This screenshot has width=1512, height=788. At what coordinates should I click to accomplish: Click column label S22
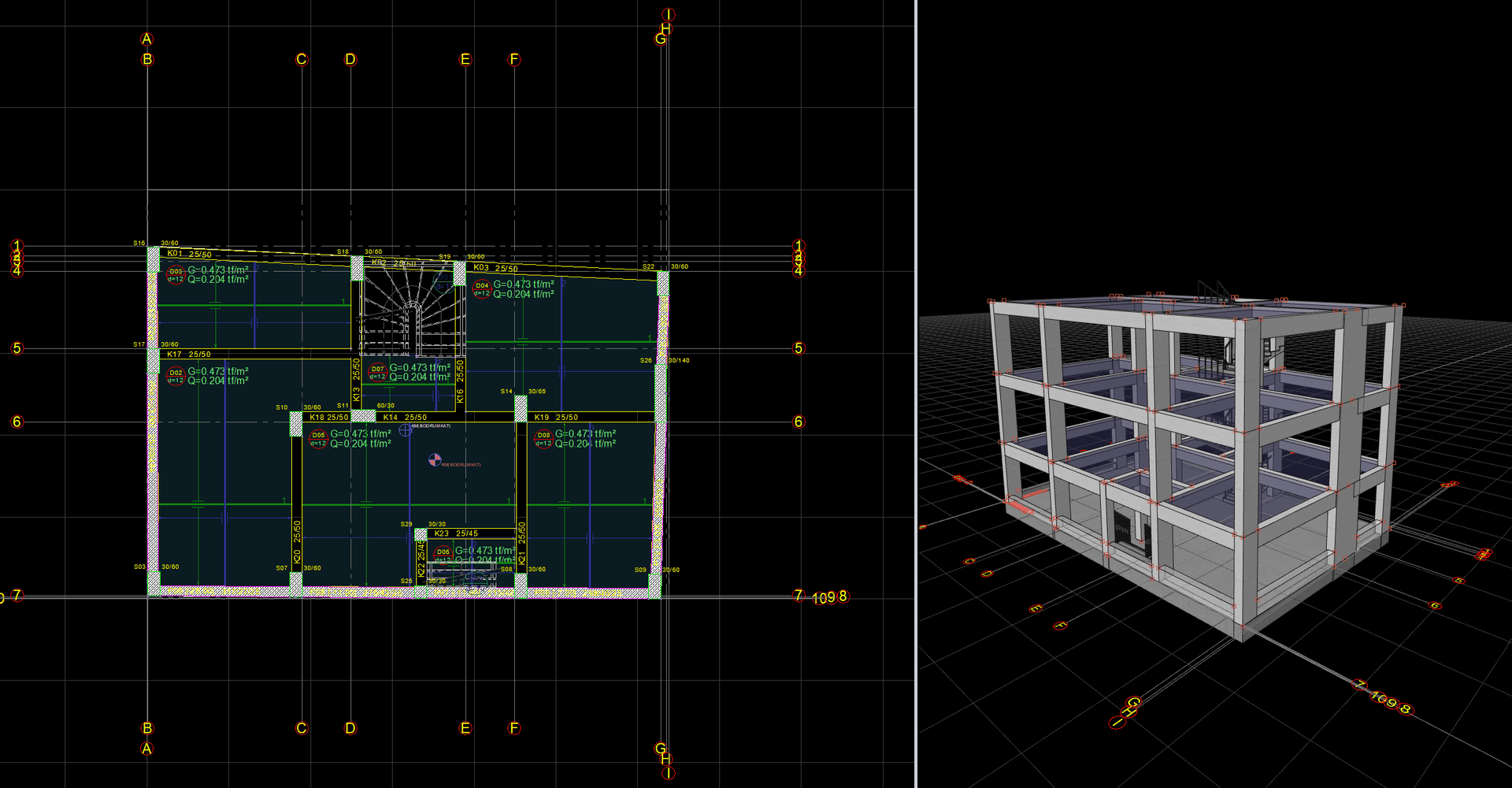click(648, 266)
